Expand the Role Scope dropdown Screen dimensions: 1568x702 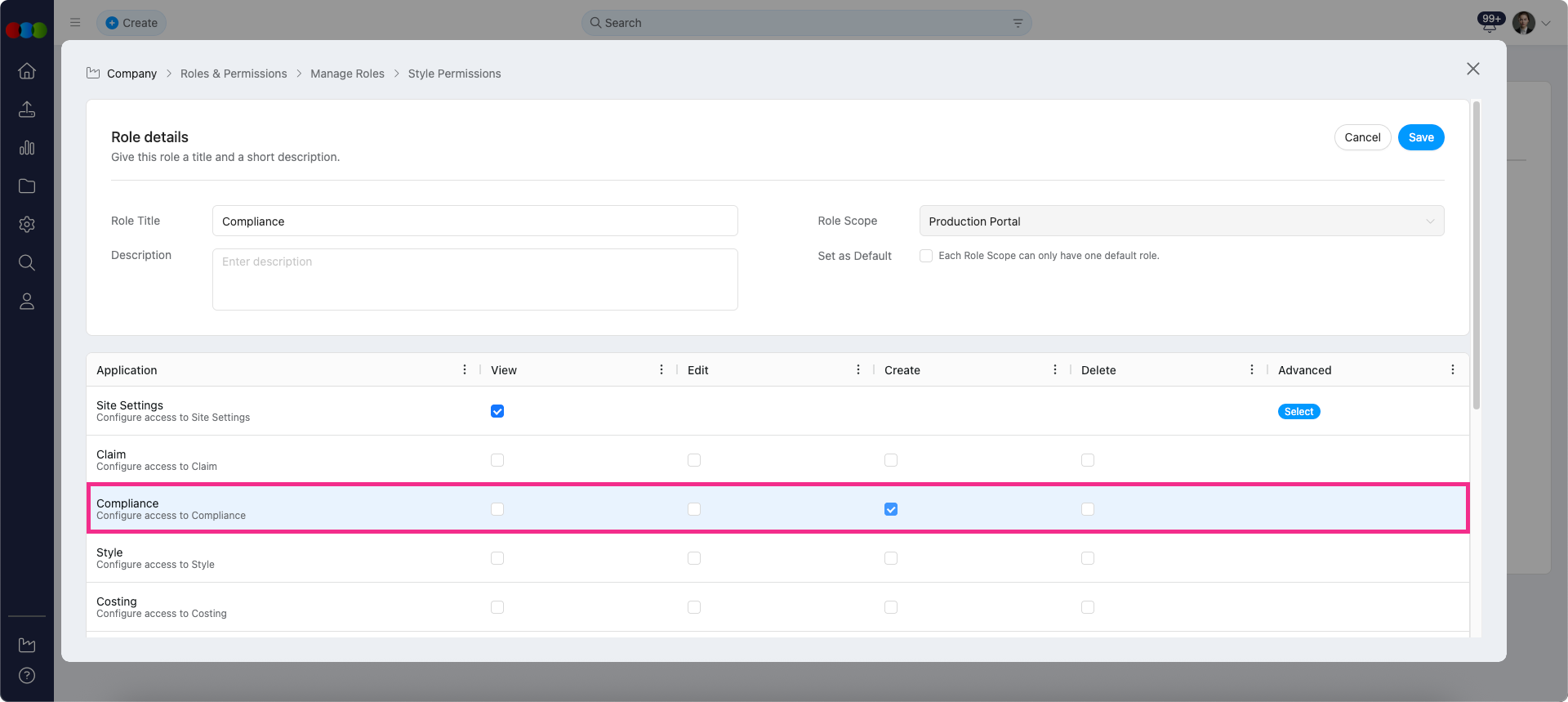[x=1181, y=221]
